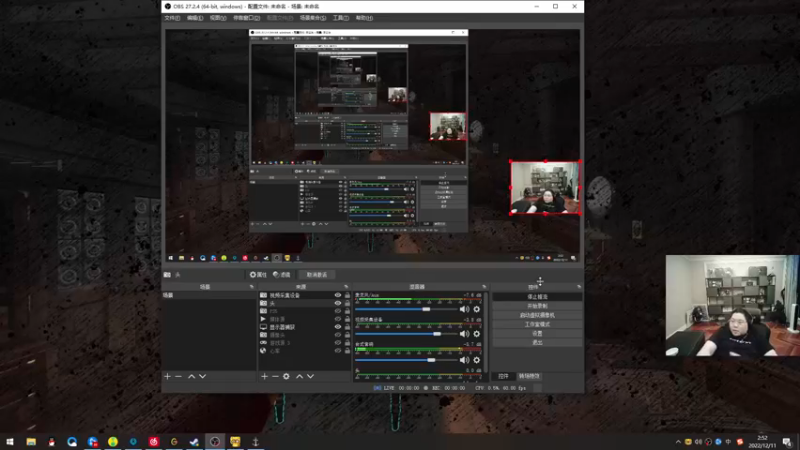Remove the selected scene with the minus icon
The width and height of the screenshot is (800, 450).
[x=178, y=377]
